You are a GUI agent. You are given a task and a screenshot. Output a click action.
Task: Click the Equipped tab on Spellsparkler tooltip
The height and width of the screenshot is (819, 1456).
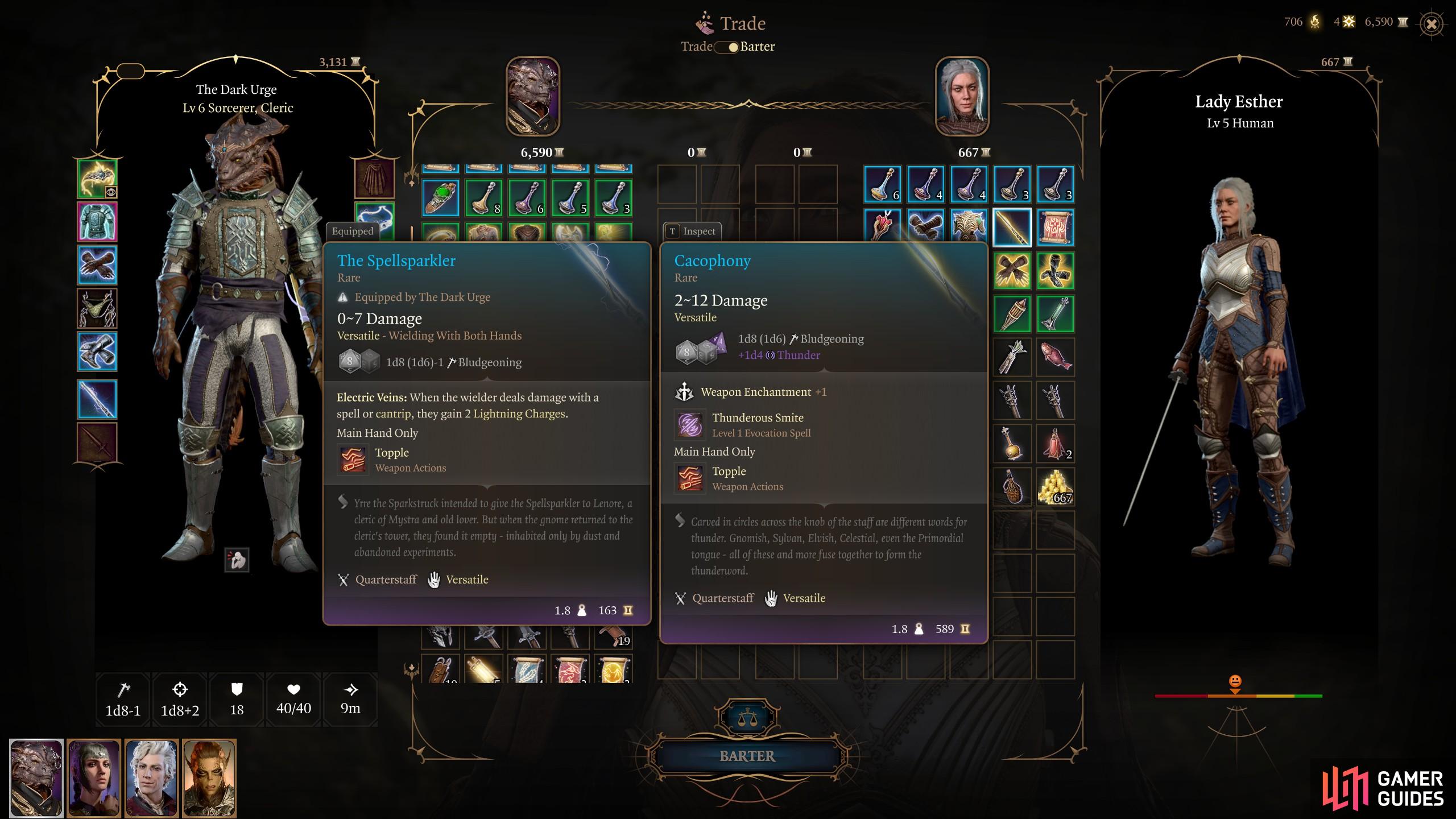(x=353, y=231)
